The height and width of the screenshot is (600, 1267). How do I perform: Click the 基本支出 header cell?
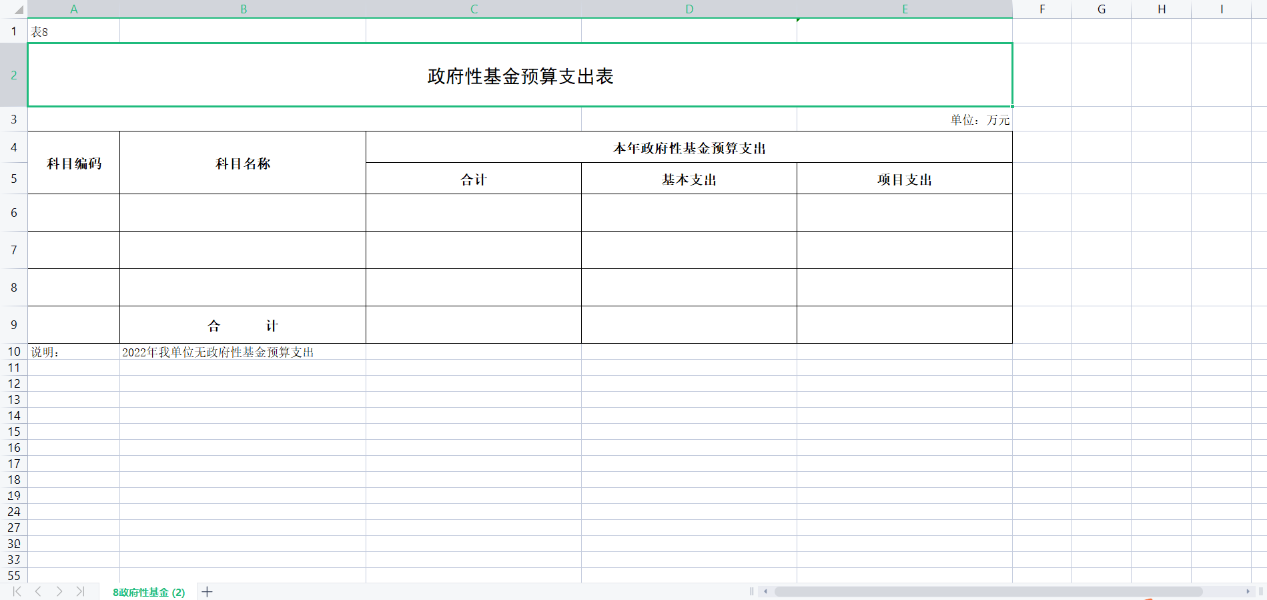[688, 177]
